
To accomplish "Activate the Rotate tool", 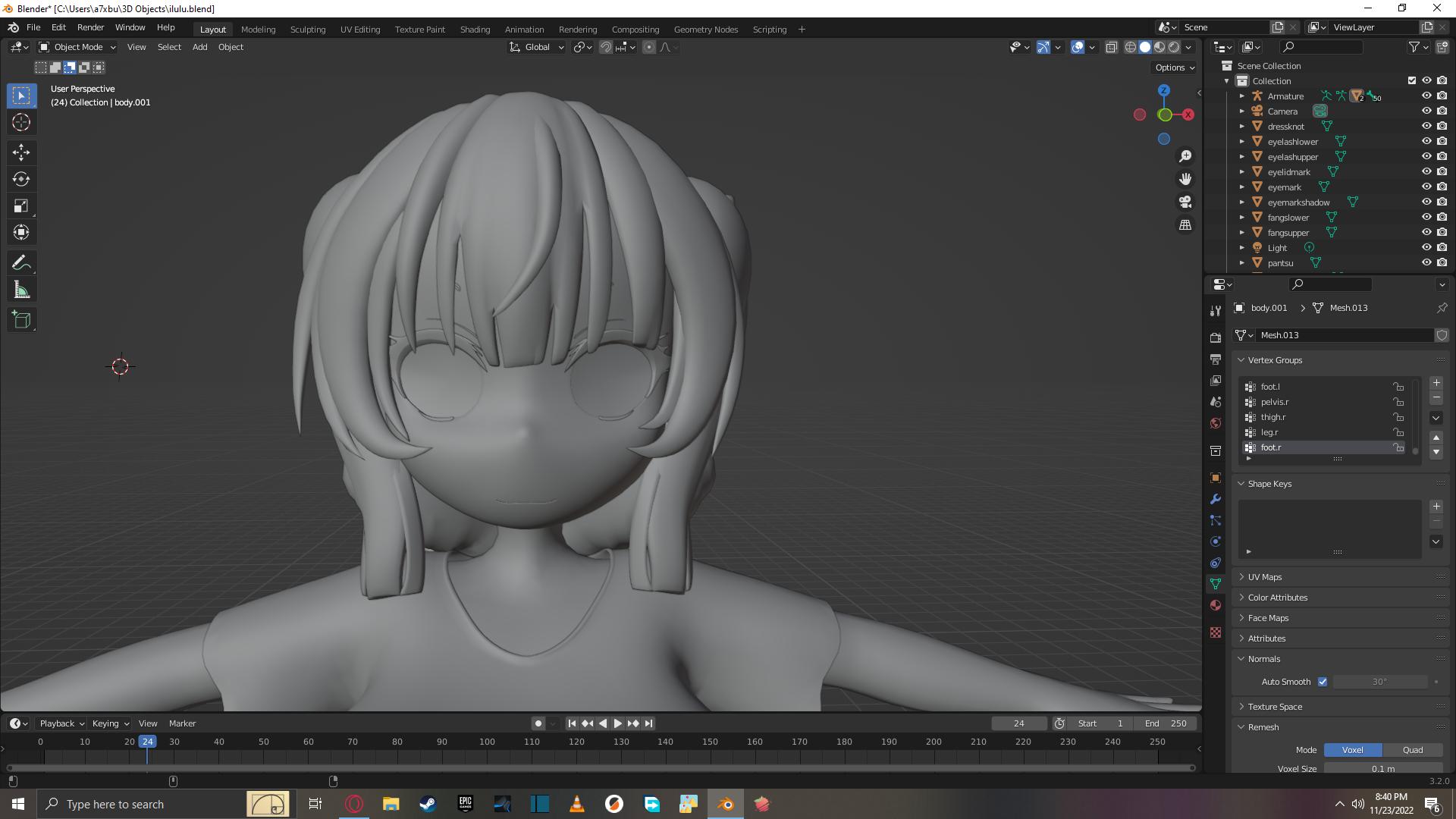I will point(21,179).
